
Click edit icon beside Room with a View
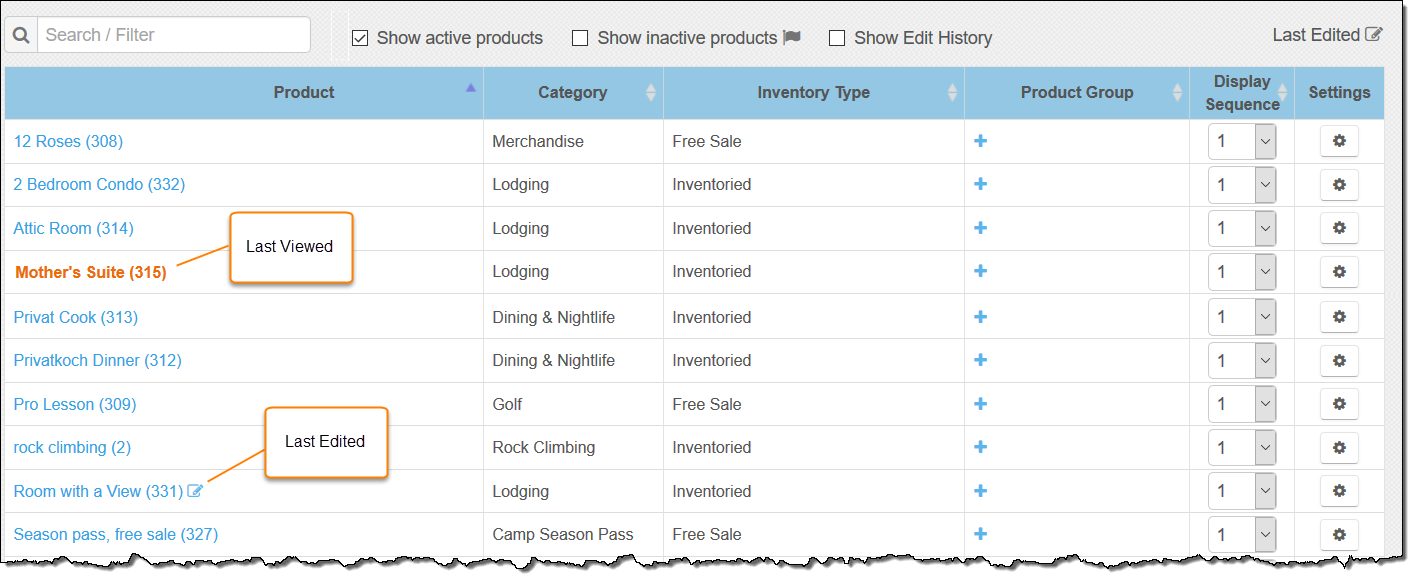(x=196, y=491)
